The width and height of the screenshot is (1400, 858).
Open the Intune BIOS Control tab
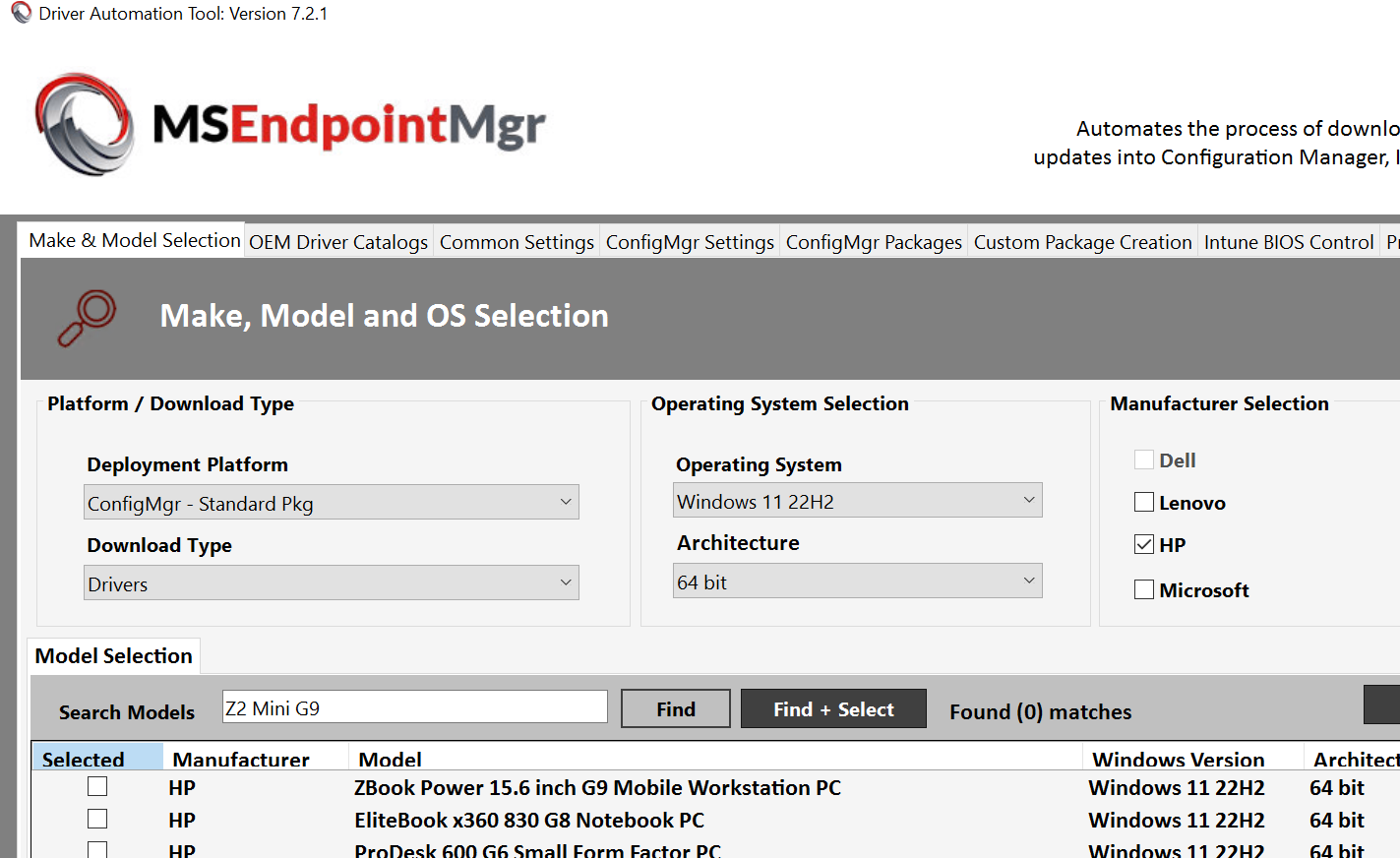click(x=1288, y=241)
